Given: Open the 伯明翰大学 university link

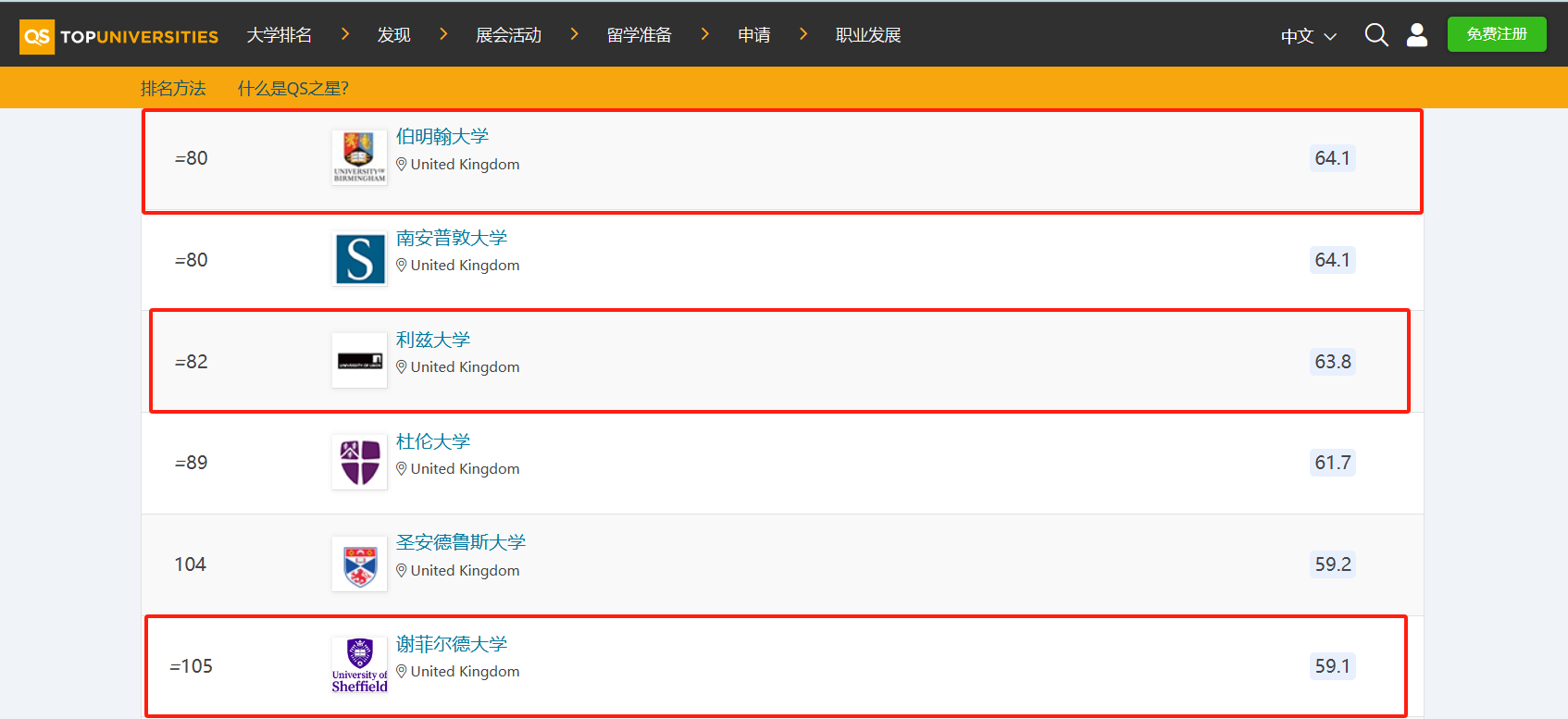Looking at the screenshot, I should pos(442,136).
